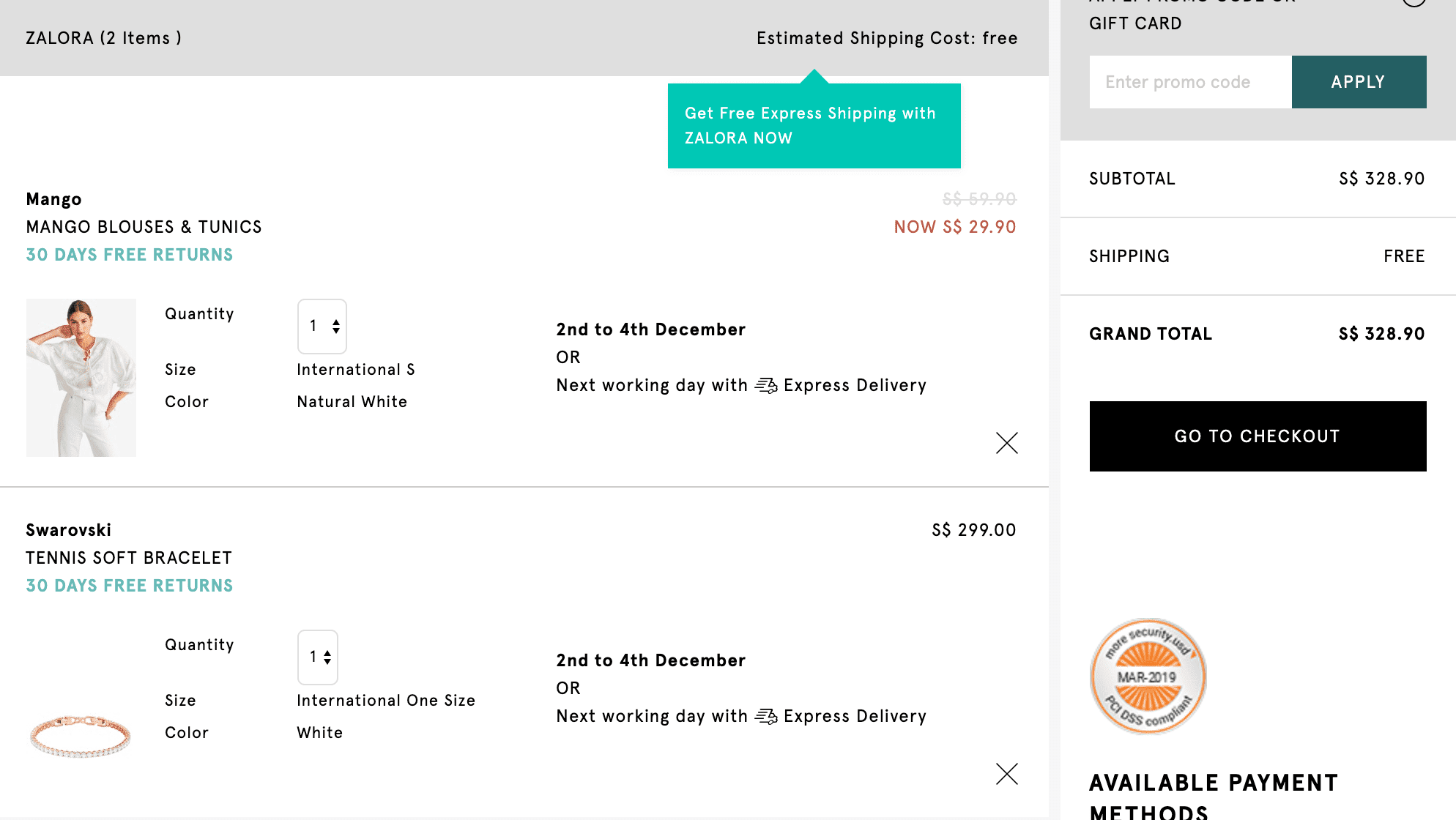Click 30 DAYS FREE RETURNS under Mango
This screenshot has width=1456, height=820.
[130, 255]
